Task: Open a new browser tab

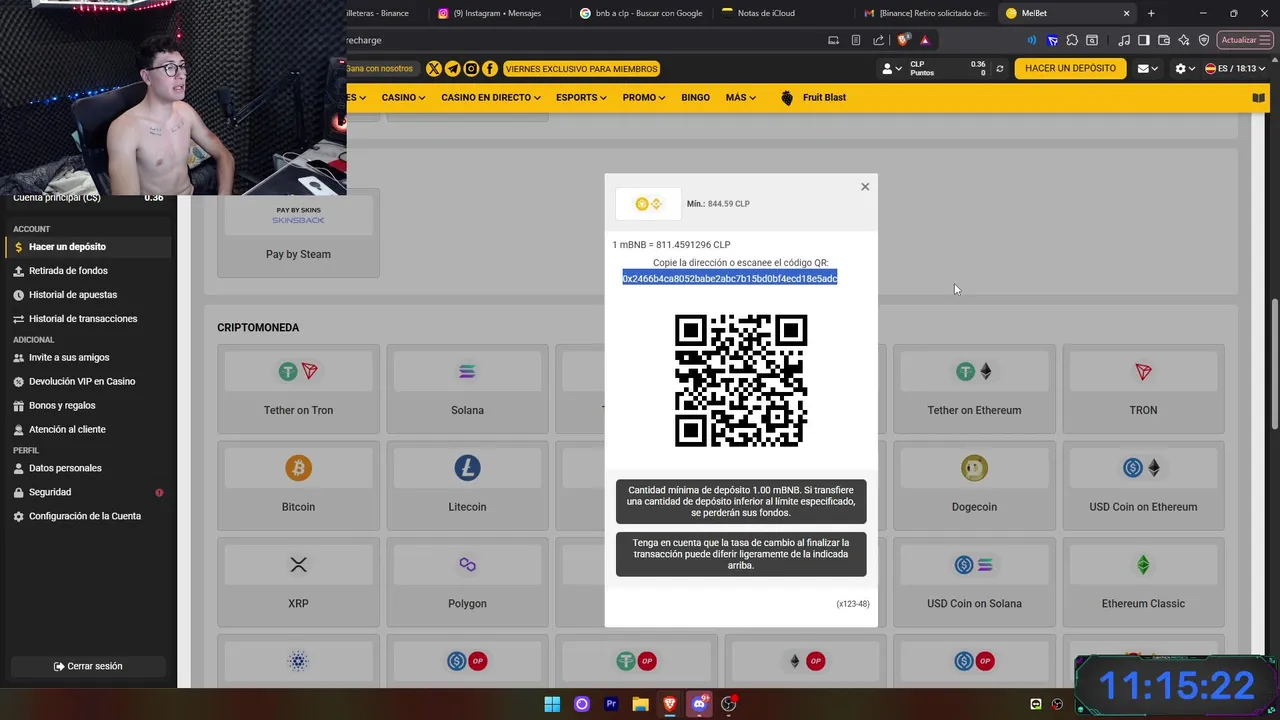Action: tap(1151, 13)
